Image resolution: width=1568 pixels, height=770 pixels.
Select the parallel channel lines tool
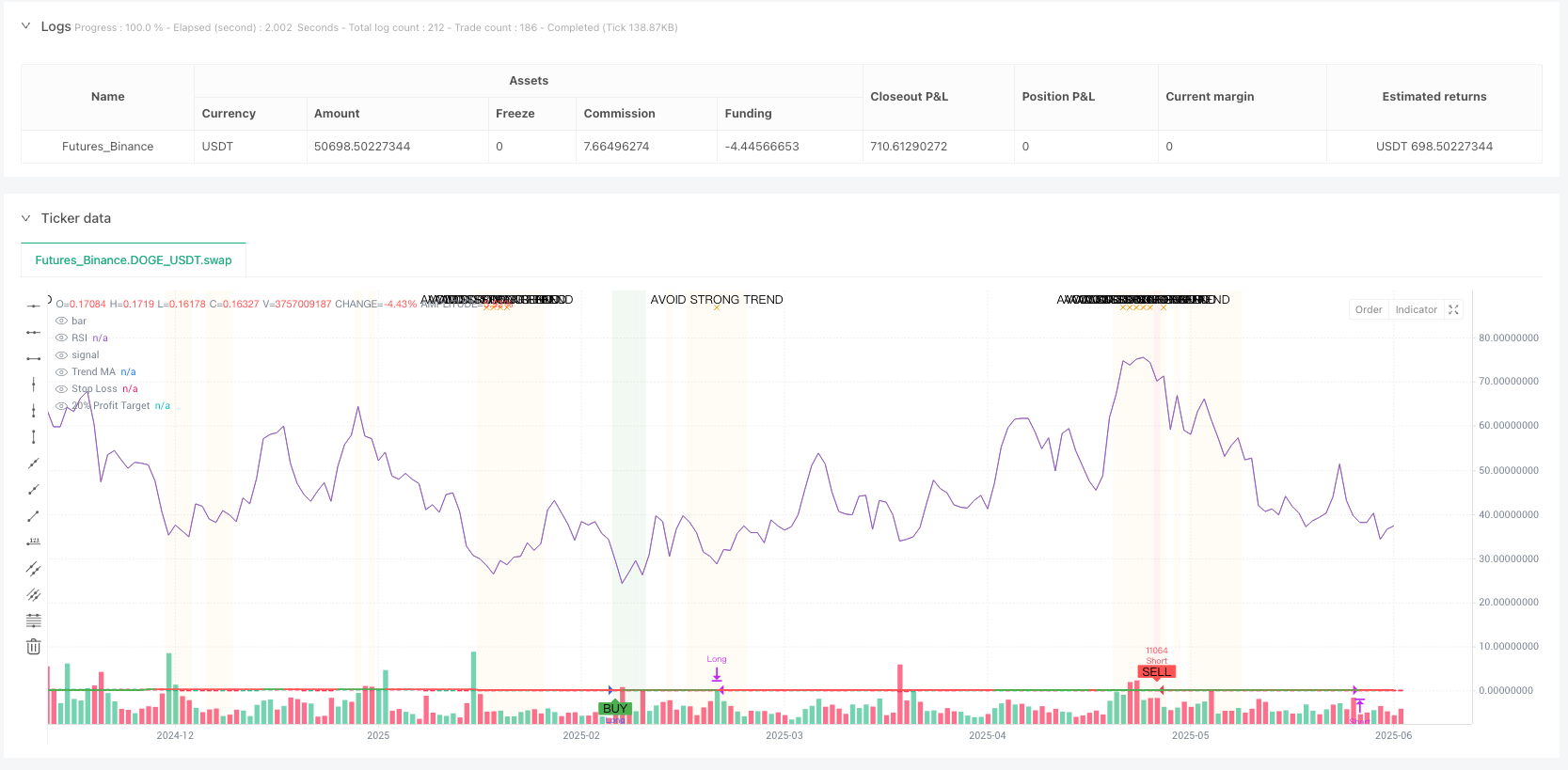tap(34, 568)
